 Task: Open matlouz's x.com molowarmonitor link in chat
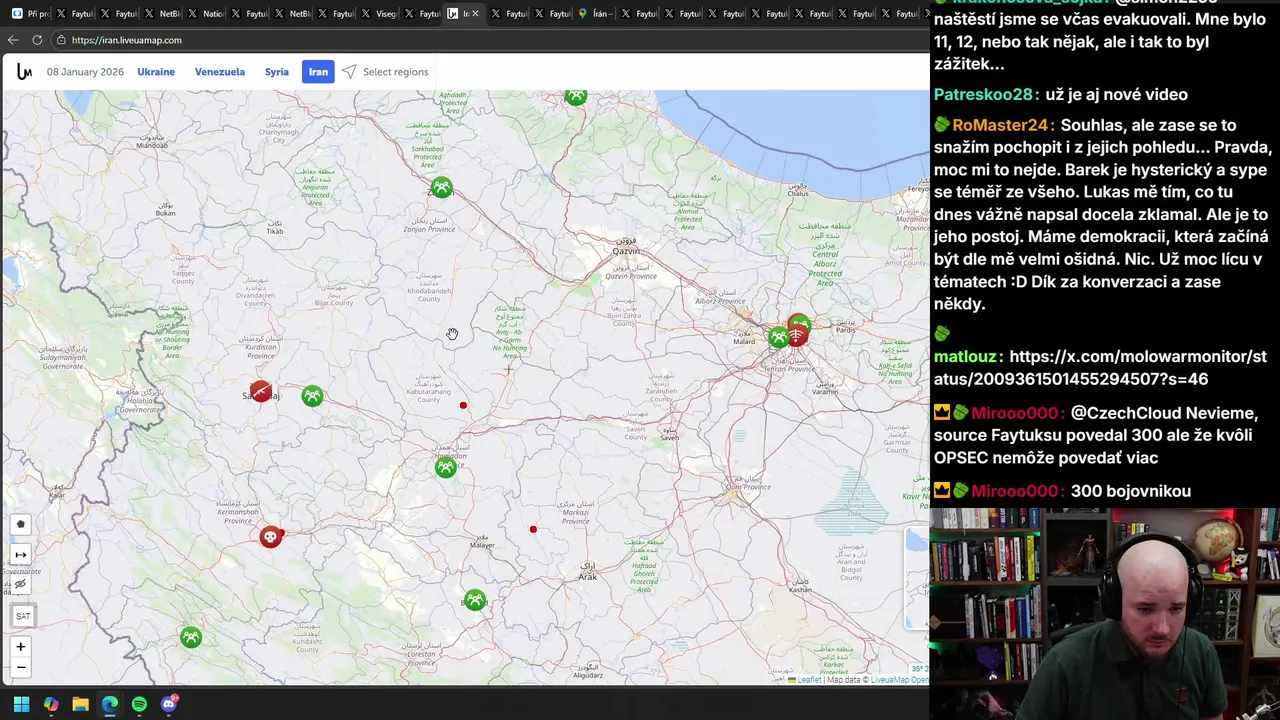pyautogui.click(x=1100, y=368)
